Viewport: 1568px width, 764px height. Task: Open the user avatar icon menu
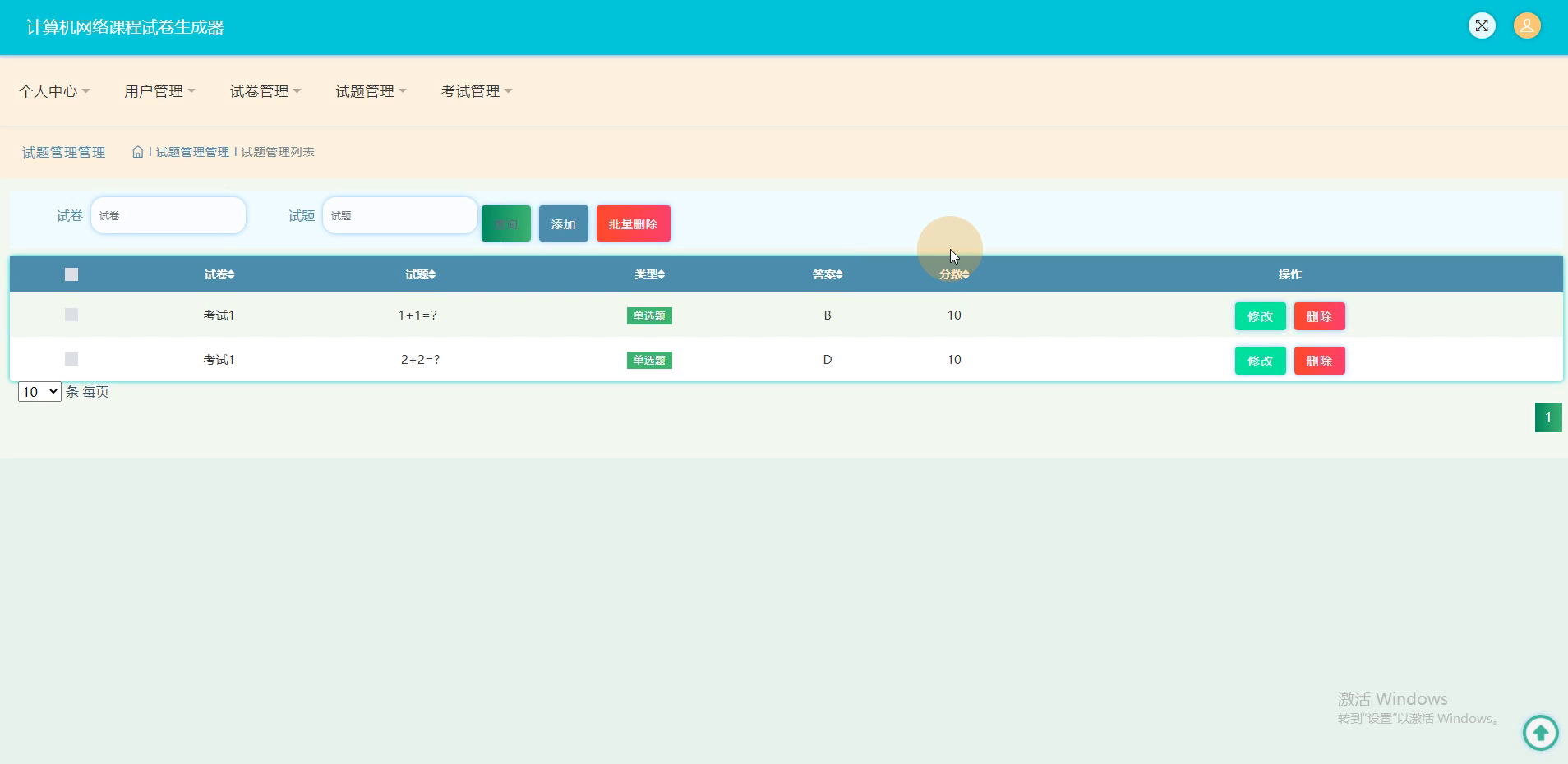(x=1527, y=25)
